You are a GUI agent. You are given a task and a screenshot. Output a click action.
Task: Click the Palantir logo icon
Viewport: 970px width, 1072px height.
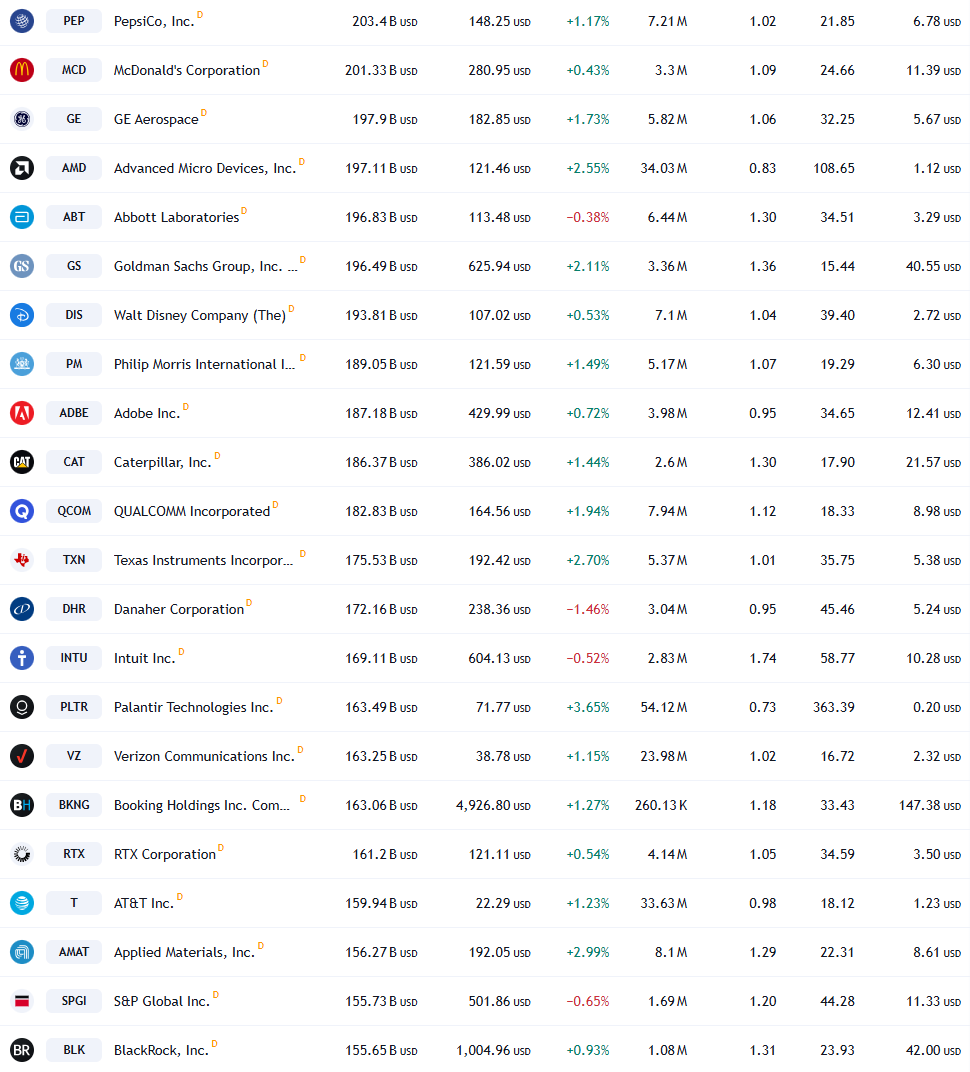click(x=22, y=707)
